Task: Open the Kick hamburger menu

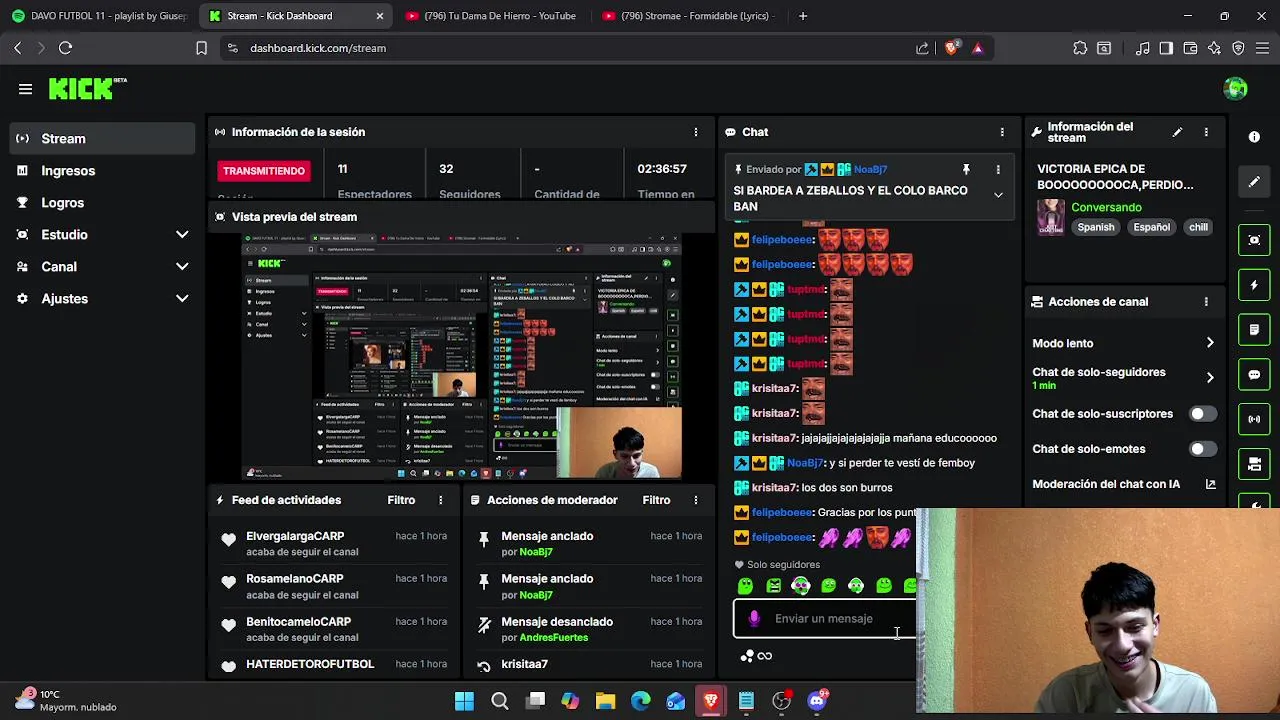Action: pos(25,89)
